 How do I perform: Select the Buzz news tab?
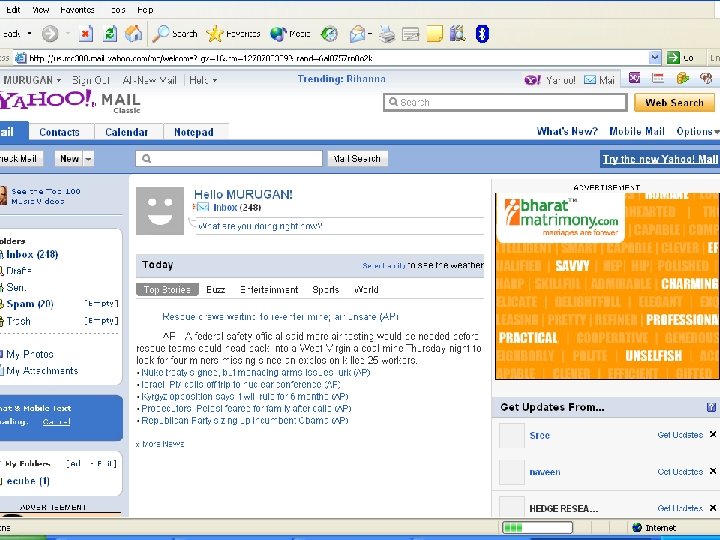pos(215,290)
